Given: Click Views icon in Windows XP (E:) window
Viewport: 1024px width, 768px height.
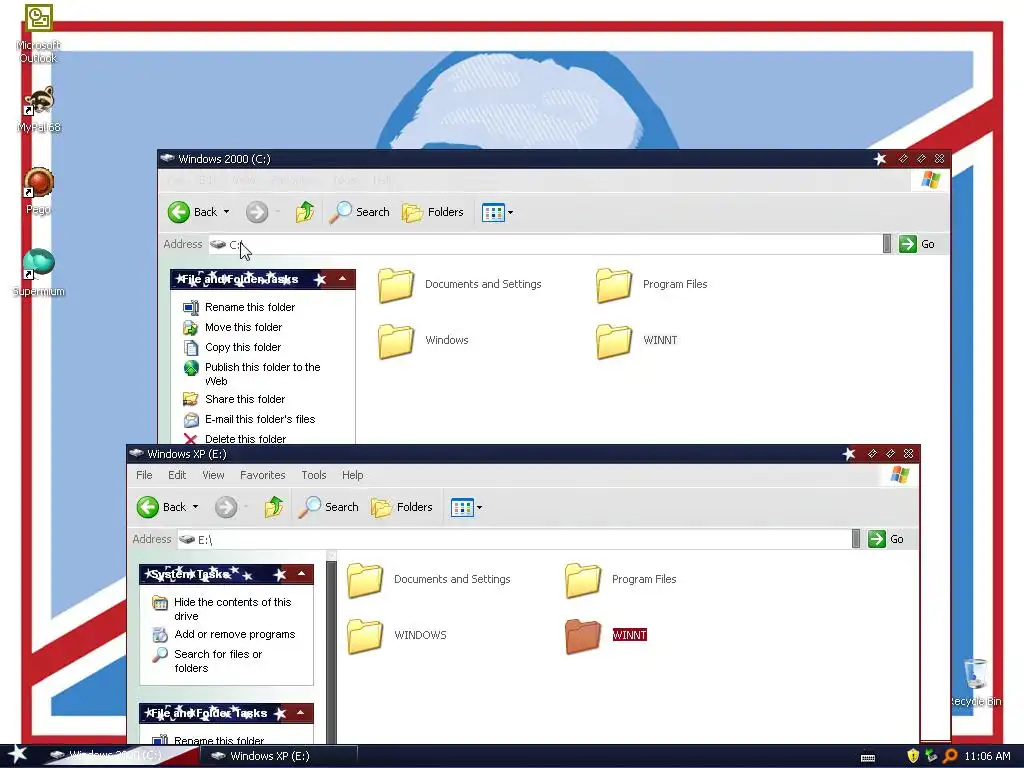Looking at the screenshot, I should (462, 507).
